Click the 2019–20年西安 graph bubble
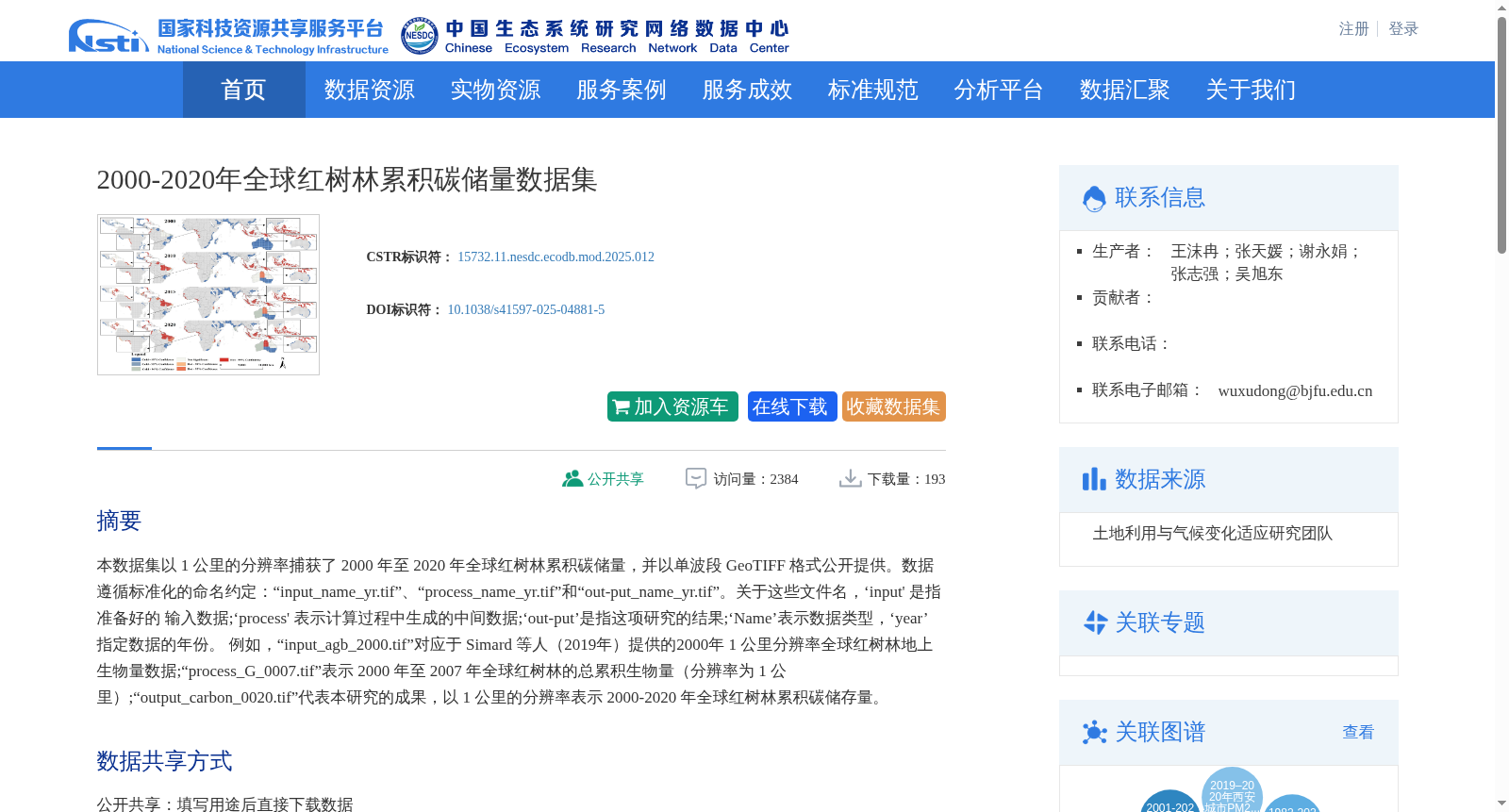This screenshot has height=812, width=1509. pos(1232,793)
